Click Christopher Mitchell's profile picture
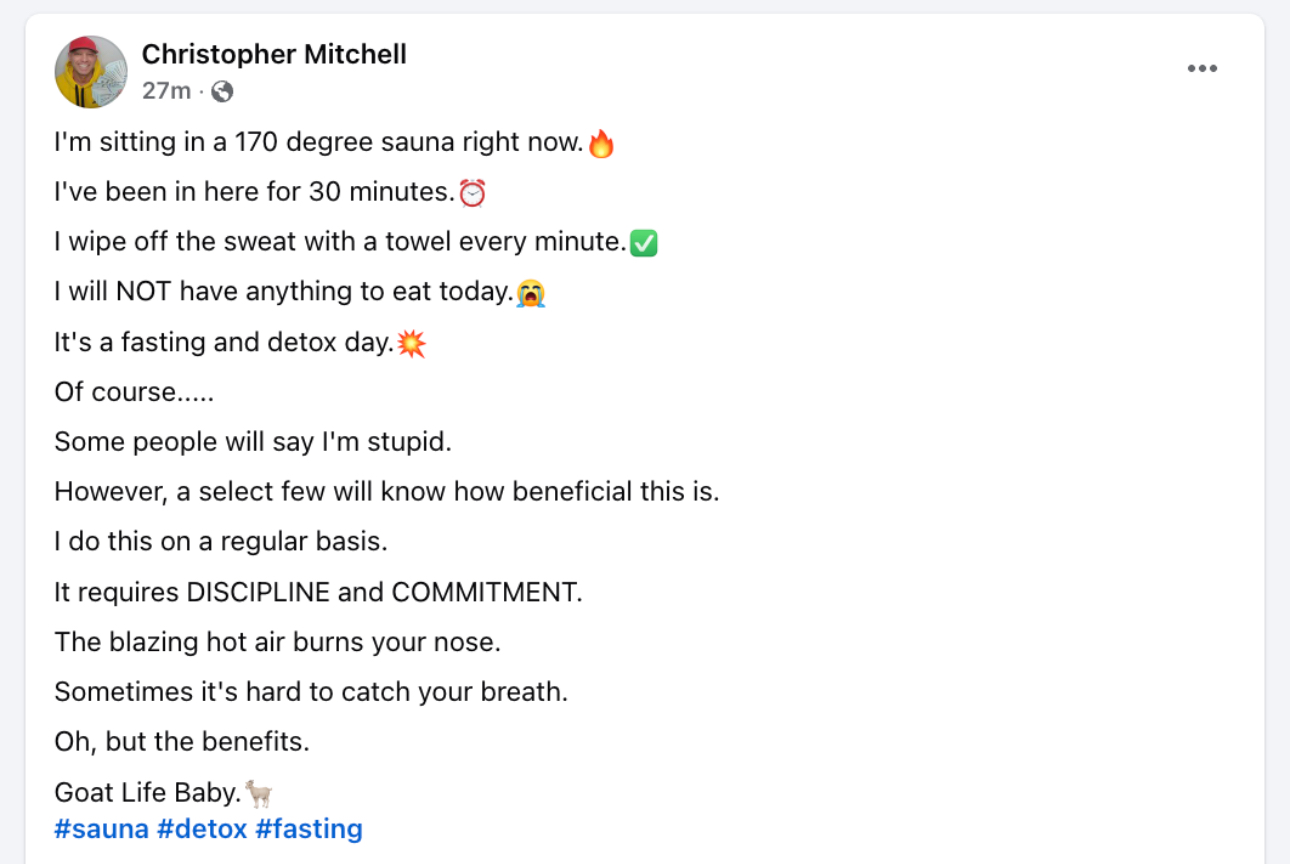This screenshot has height=864, width=1290. [x=91, y=72]
